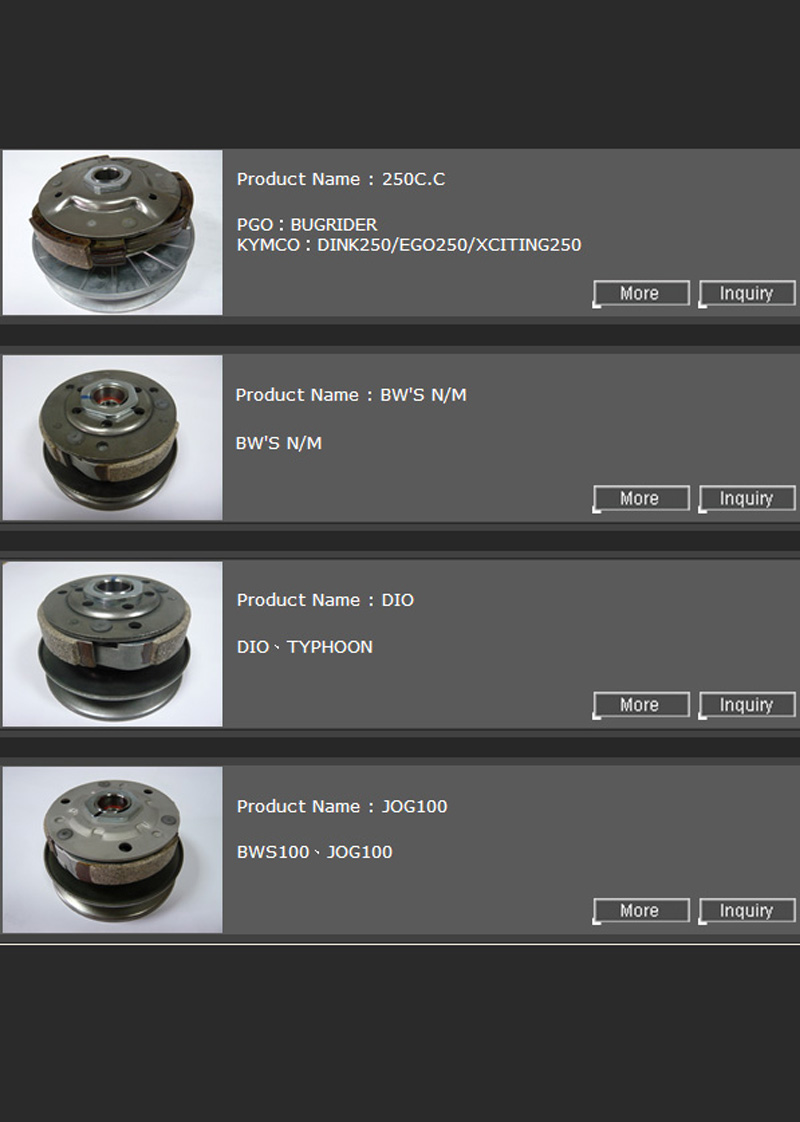Click Inquiry button for JOG100
The image size is (800, 1122).
(746, 911)
